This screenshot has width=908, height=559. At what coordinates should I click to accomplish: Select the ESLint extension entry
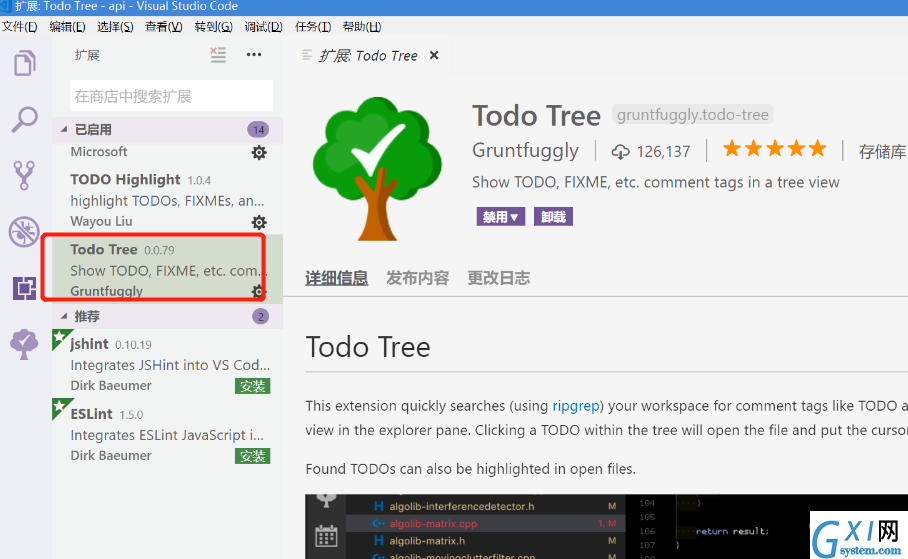click(167, 433)
